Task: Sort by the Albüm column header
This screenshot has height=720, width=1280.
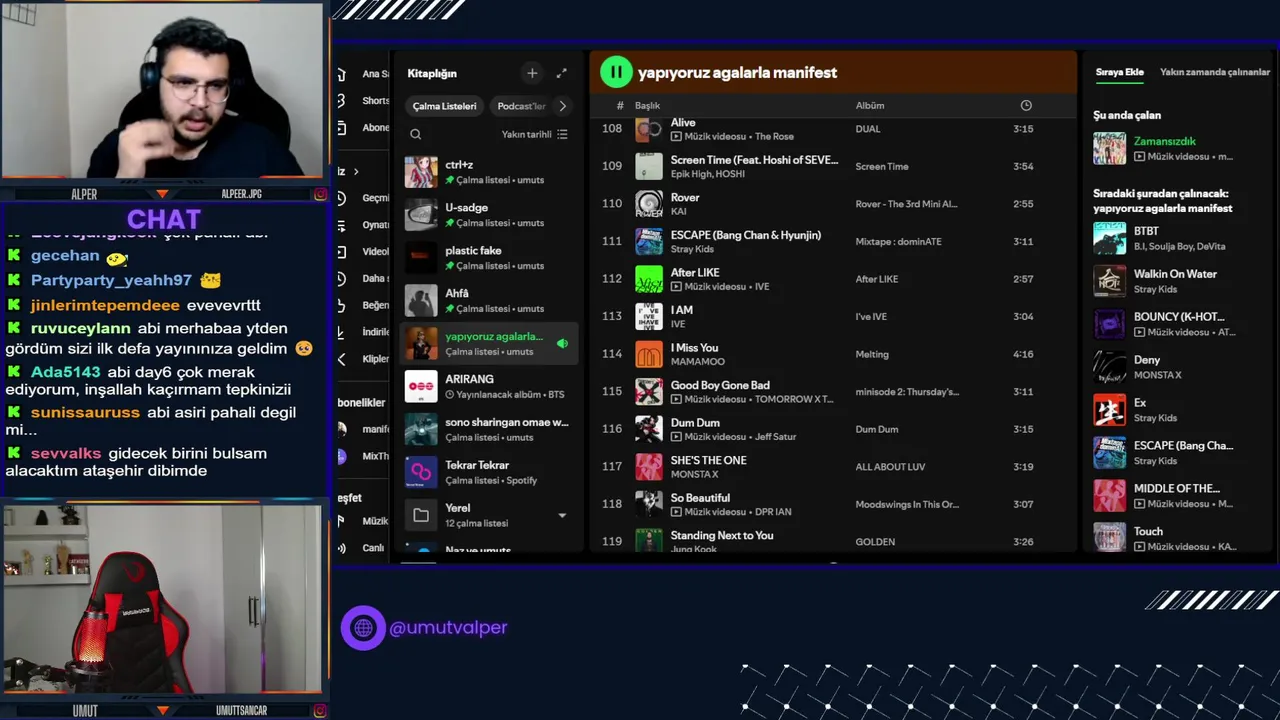Action: point(870,105)
